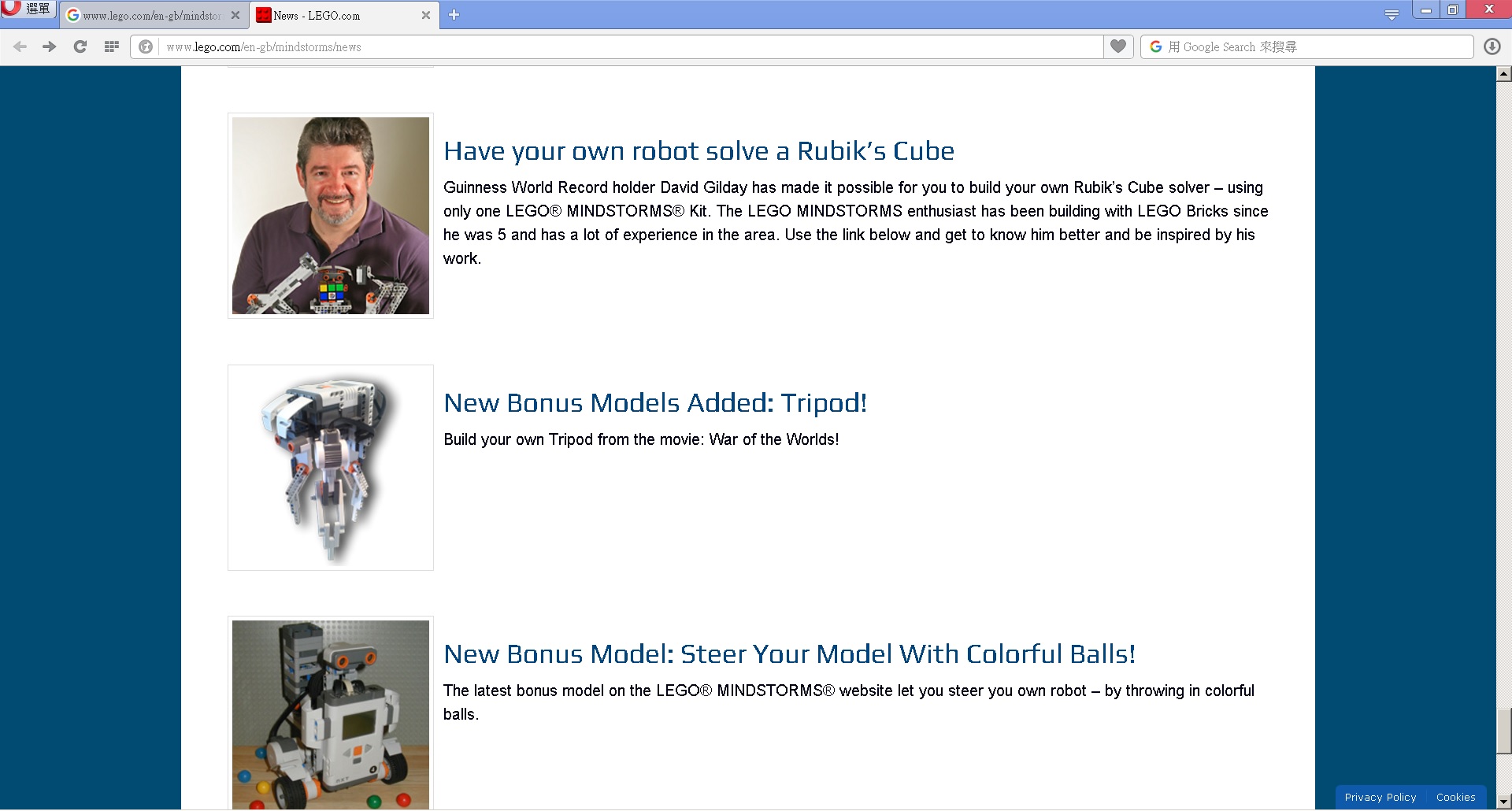Open the Rubik's Cube article headline
This screenshot has width=1512, height=811.
699,150
